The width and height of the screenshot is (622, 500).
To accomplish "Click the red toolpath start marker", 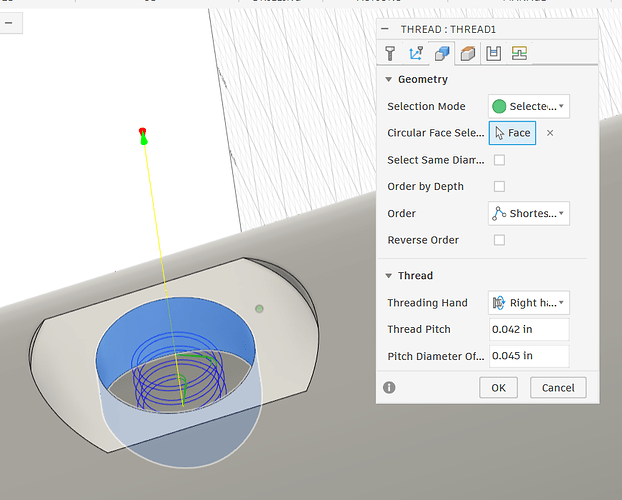I will tap(142, 131).
